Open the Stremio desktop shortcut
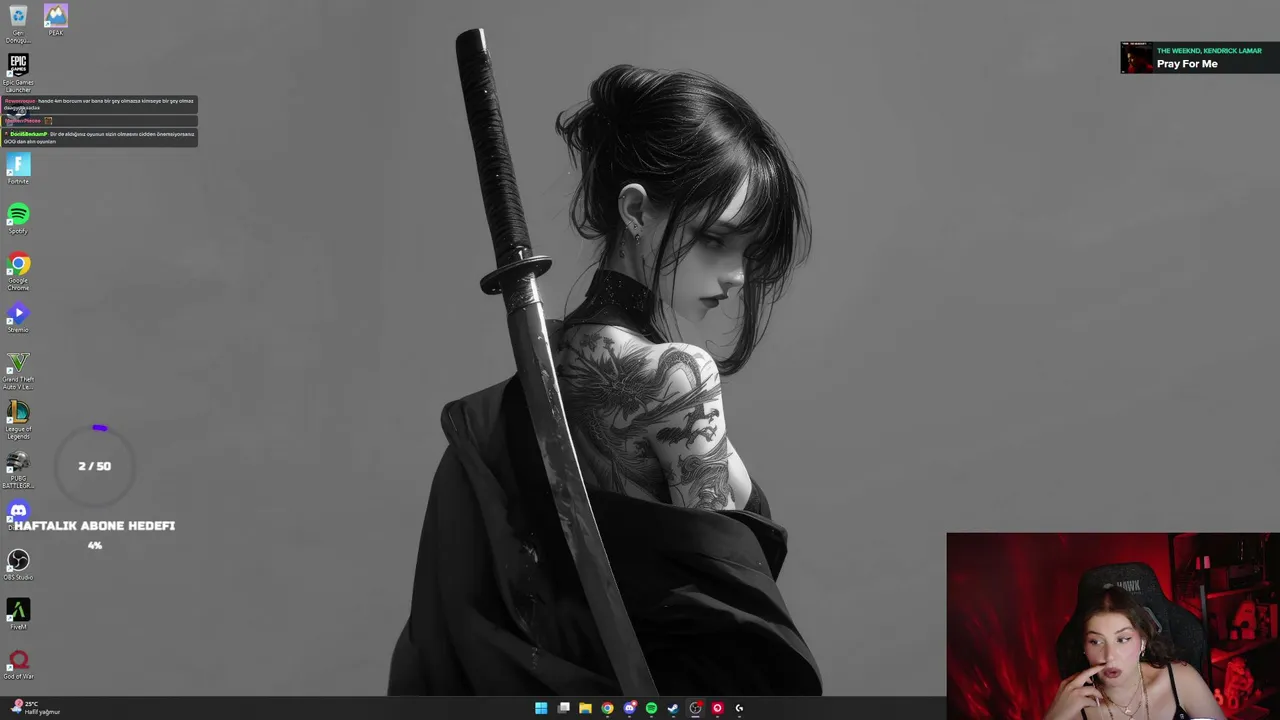Image resolution: width=1280 pixels, height=720 pixels. pyautogui.click(x=18, y=318)
